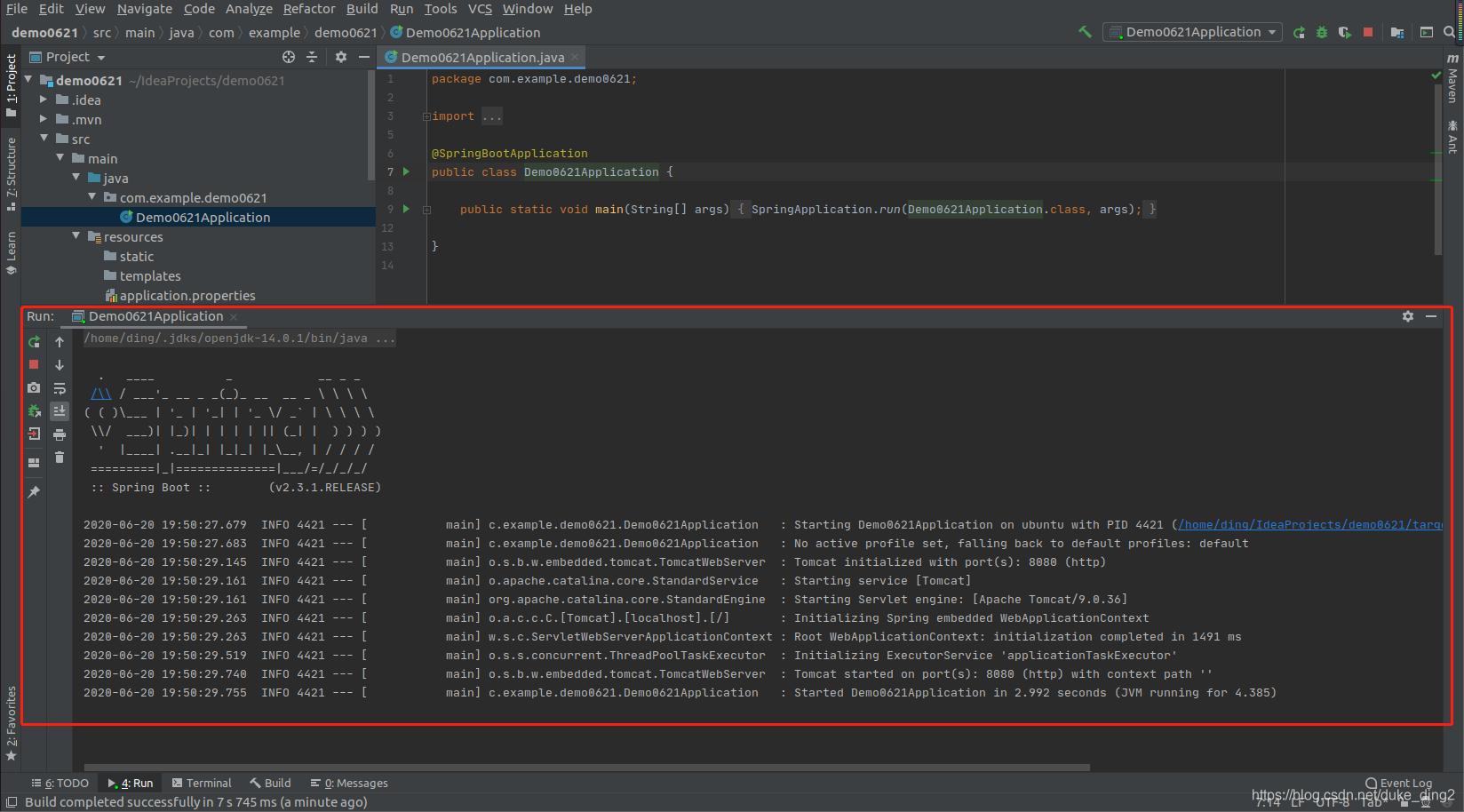This screenshot has width=1464, height=812.
Task: Open the Demo0621Application run configuration dropdown
Action: point(1192,32)
